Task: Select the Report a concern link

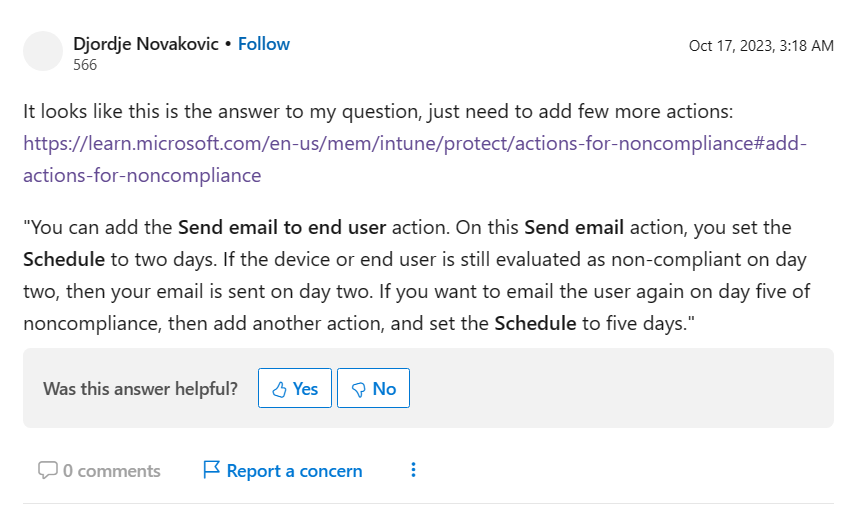Action: click(294, 471)
